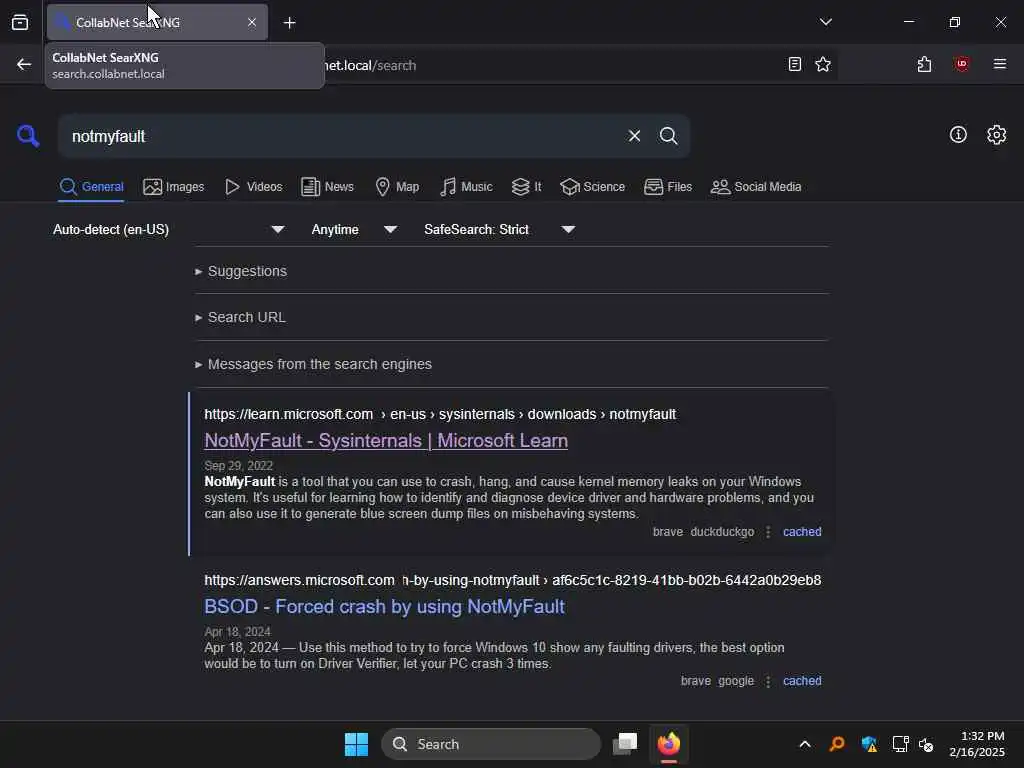Expand the Suggestions section
Viewport: 1024px width, 768px height.
(x=241, y=271)
